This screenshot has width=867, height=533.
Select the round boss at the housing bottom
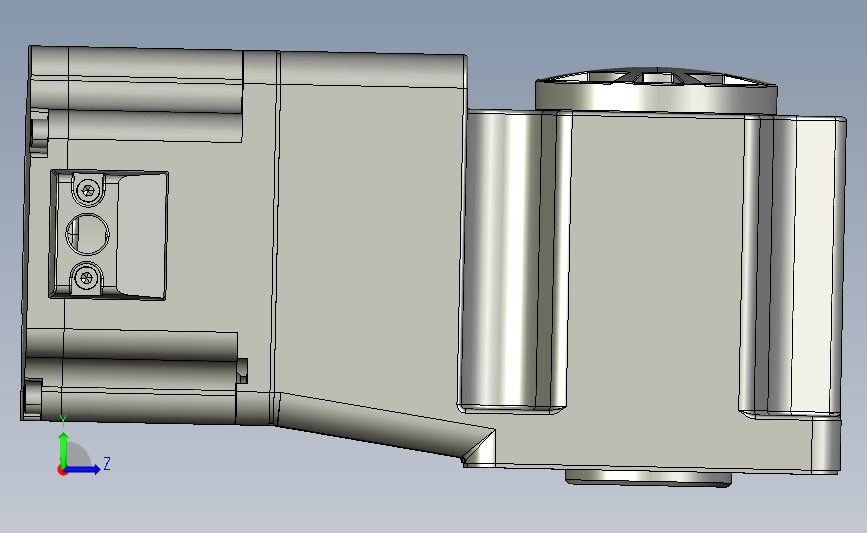648,478
